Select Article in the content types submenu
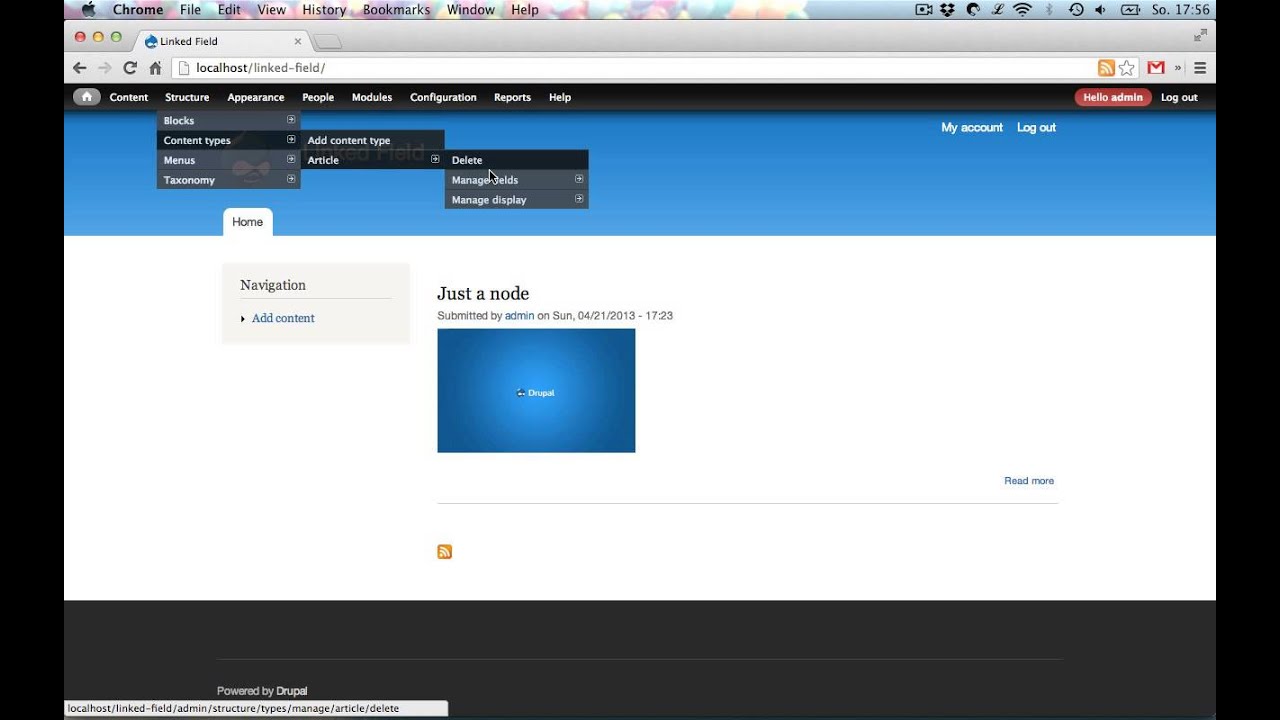 (372, 160)
